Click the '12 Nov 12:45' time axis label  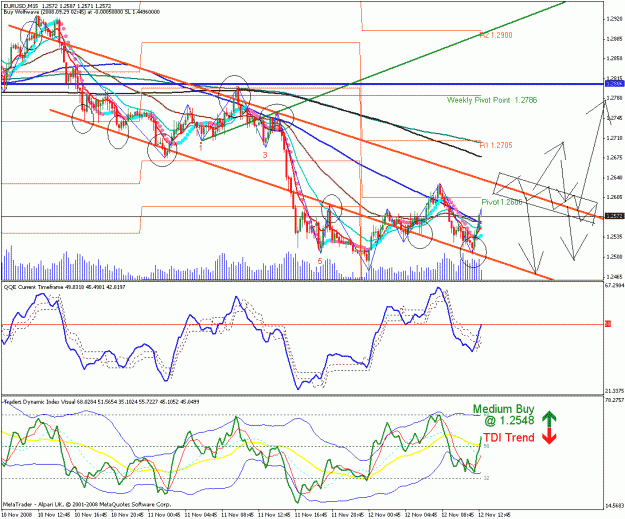494,515
